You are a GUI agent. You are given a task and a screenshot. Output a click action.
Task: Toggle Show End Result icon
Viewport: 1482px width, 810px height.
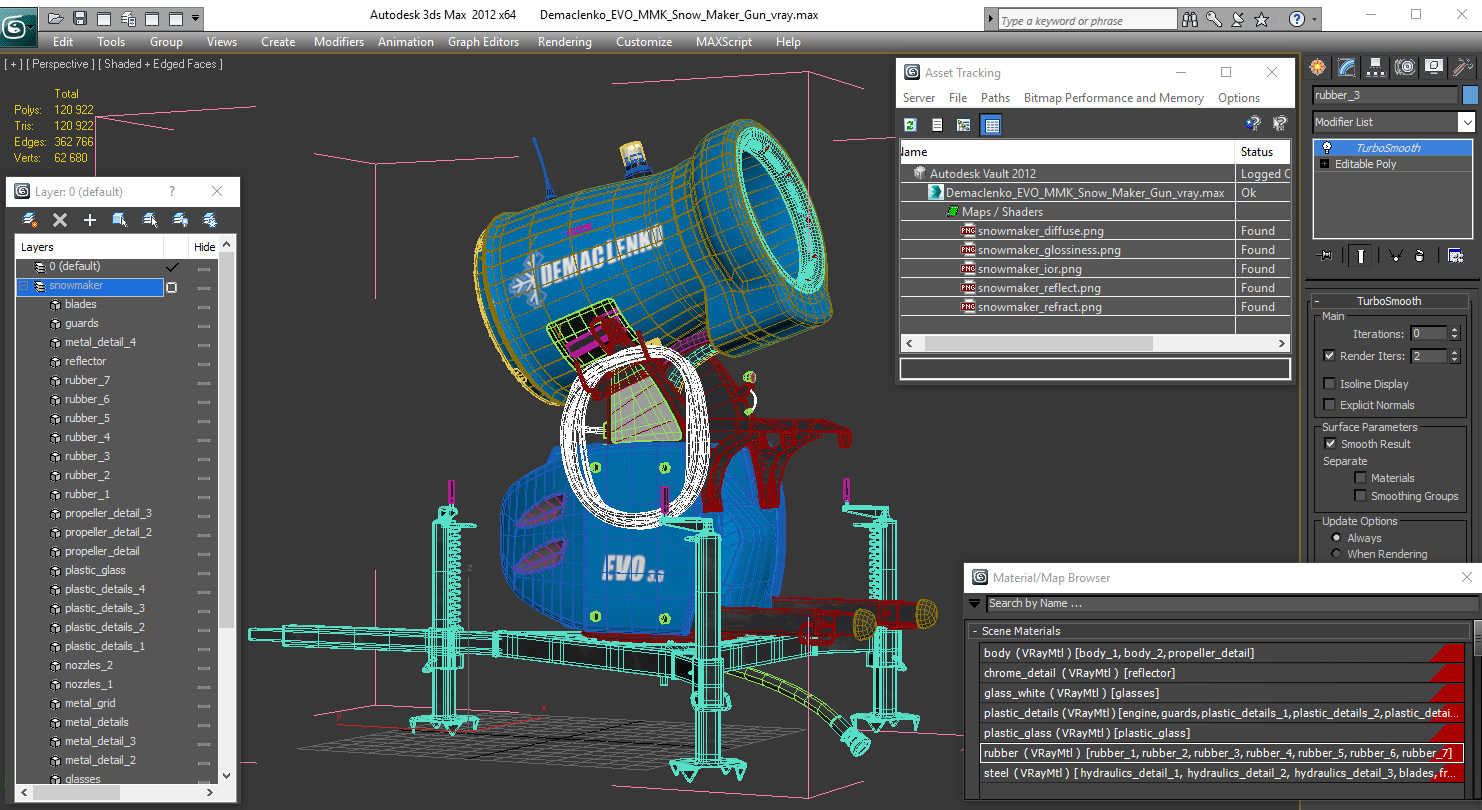(x=1360, y=256)
